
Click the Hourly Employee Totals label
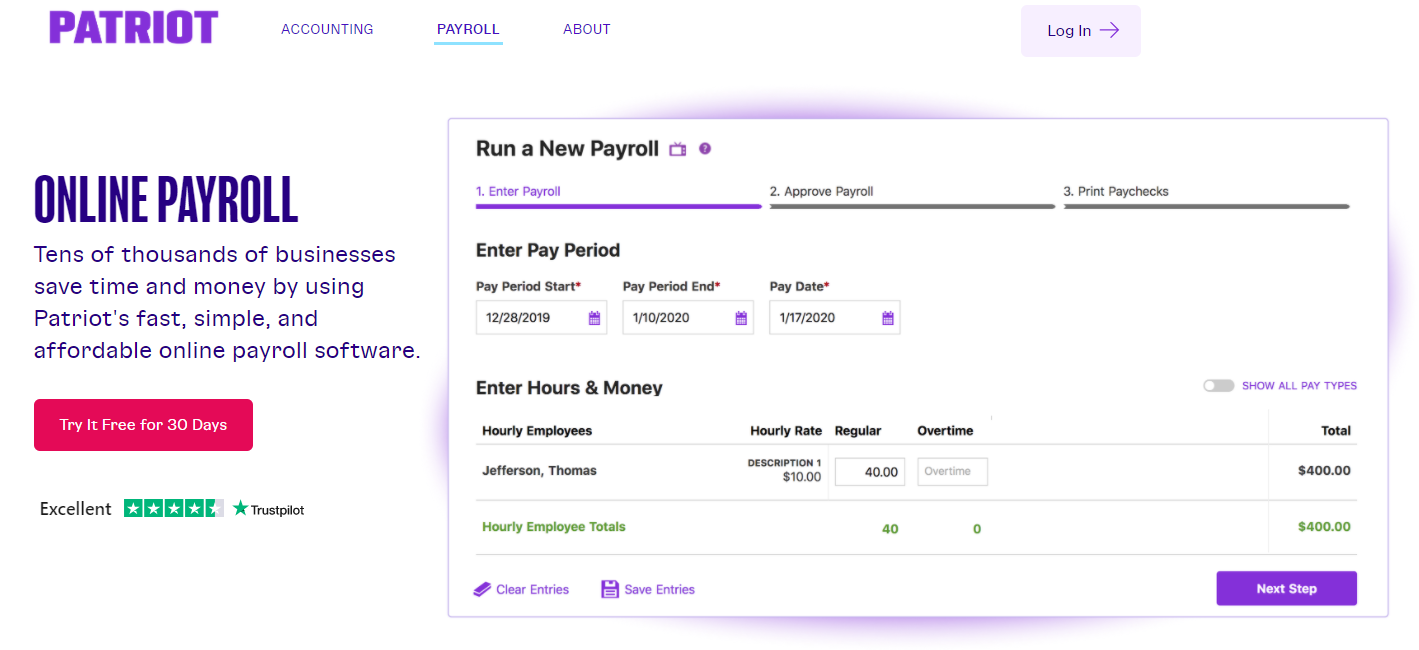tap(554, 527)
